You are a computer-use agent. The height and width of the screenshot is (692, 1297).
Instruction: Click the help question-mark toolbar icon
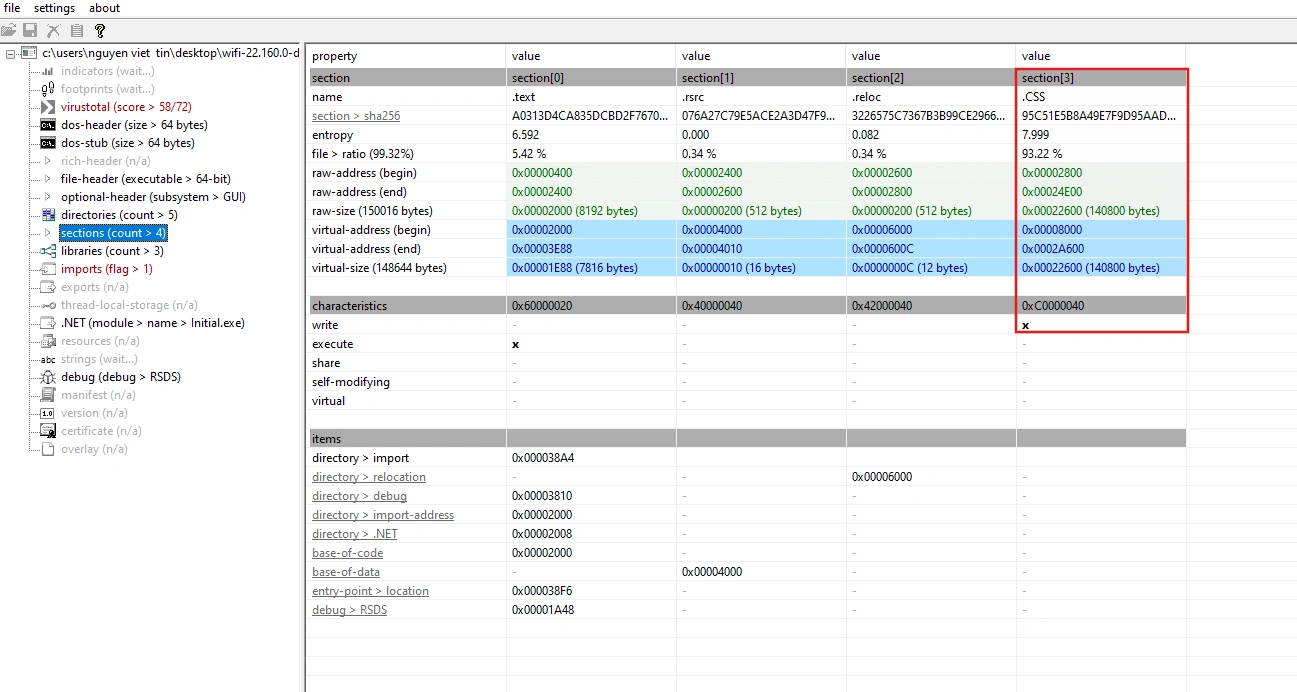pos(98,30)
